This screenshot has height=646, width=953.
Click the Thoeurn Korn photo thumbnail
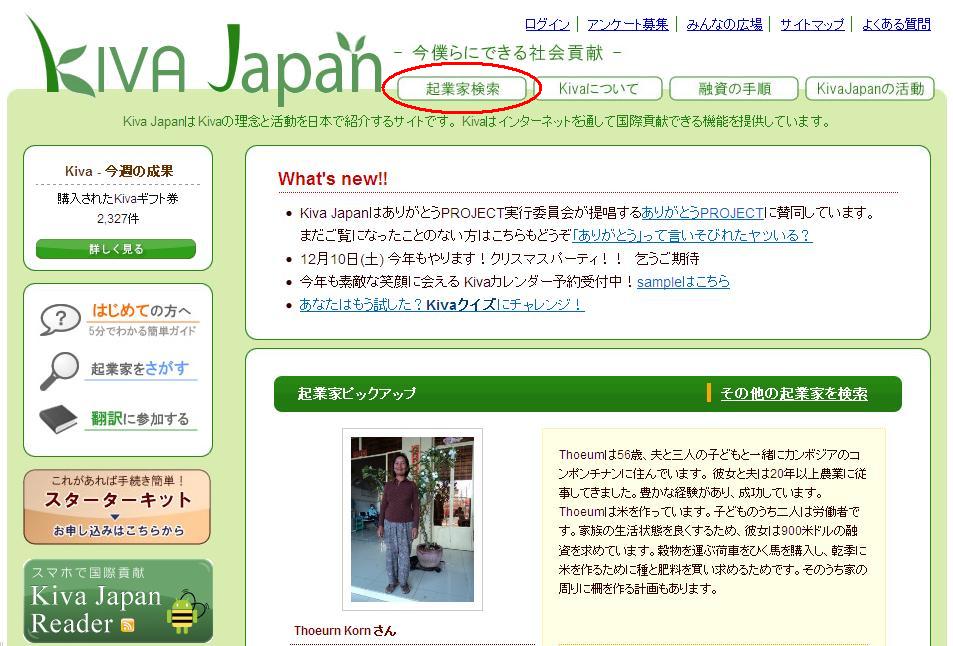413,519
